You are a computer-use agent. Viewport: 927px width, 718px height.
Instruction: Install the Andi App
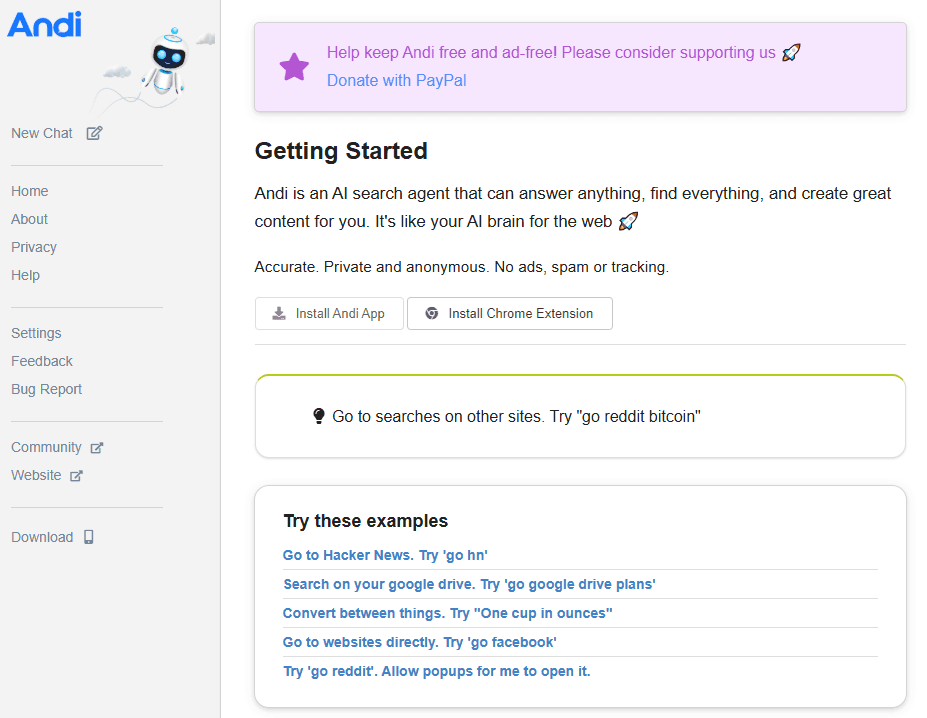329,313
